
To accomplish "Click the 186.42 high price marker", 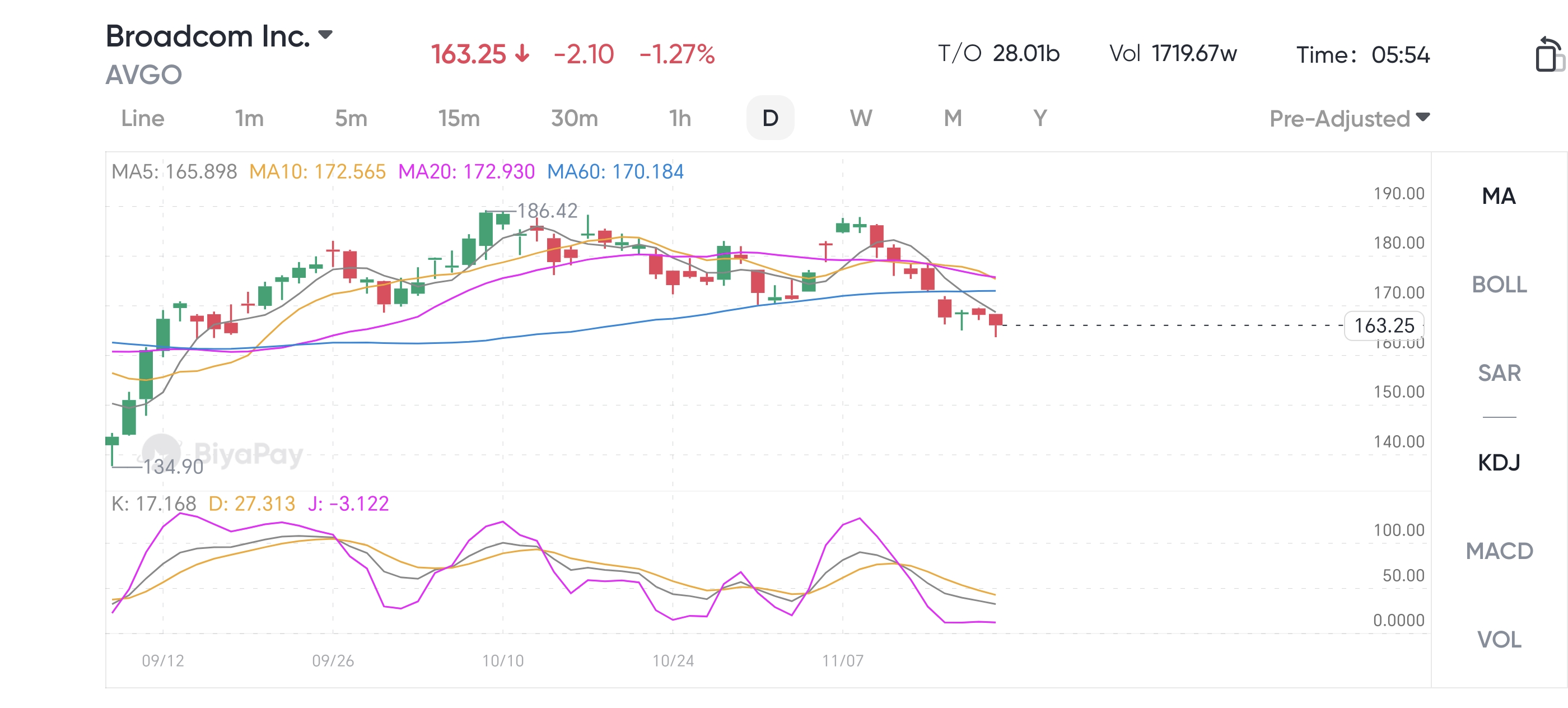I will coord(547,211).
